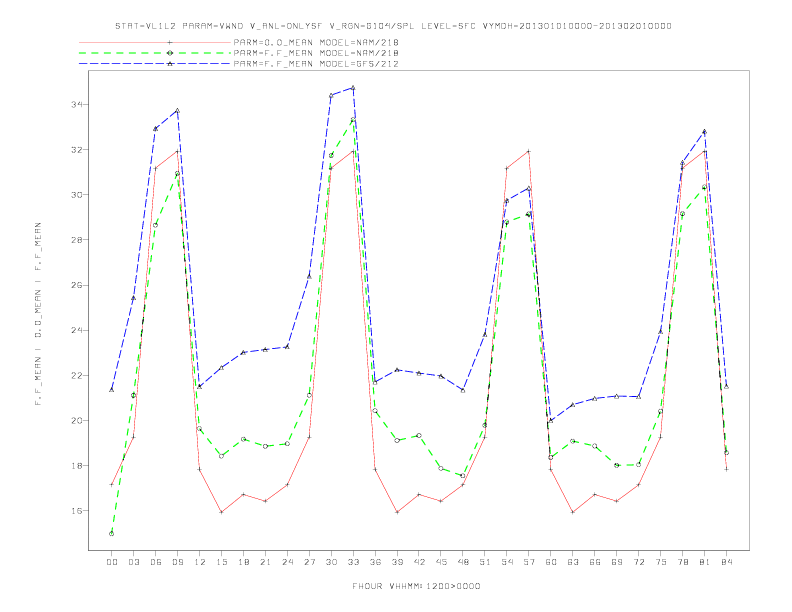Click the x-axis label FHOUR VHHMM=1200>0000

[416, 586]
